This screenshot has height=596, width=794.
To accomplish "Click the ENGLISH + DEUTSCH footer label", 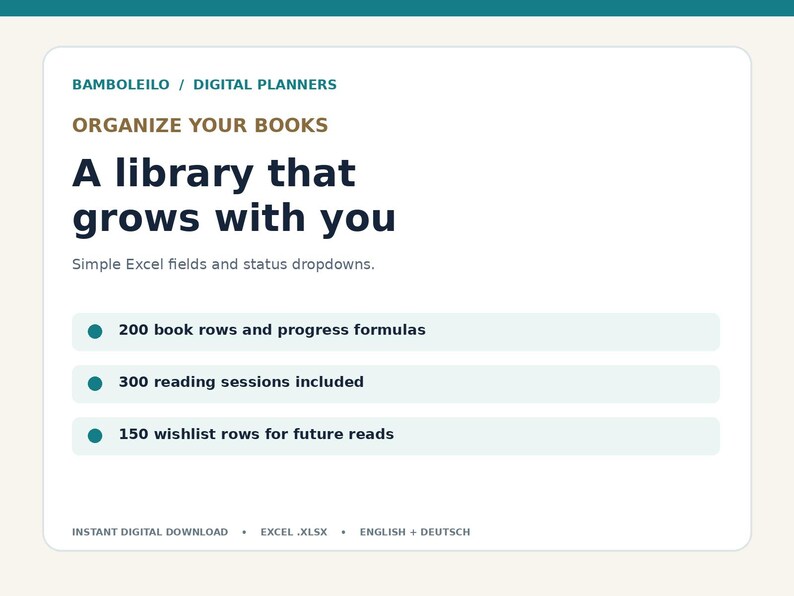I will click(x=415, y=532).
